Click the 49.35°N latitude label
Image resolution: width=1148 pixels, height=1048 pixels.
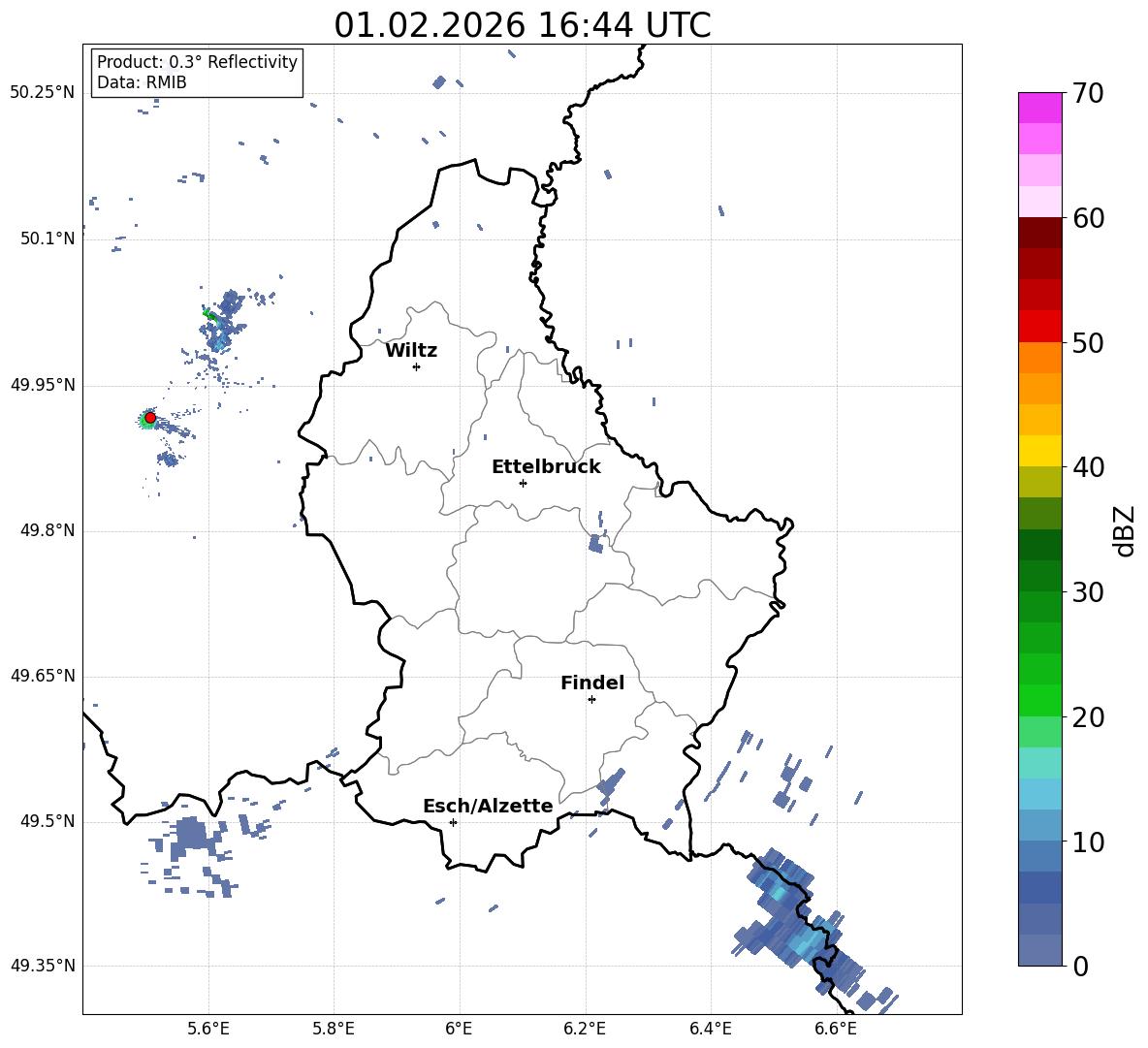43,966
